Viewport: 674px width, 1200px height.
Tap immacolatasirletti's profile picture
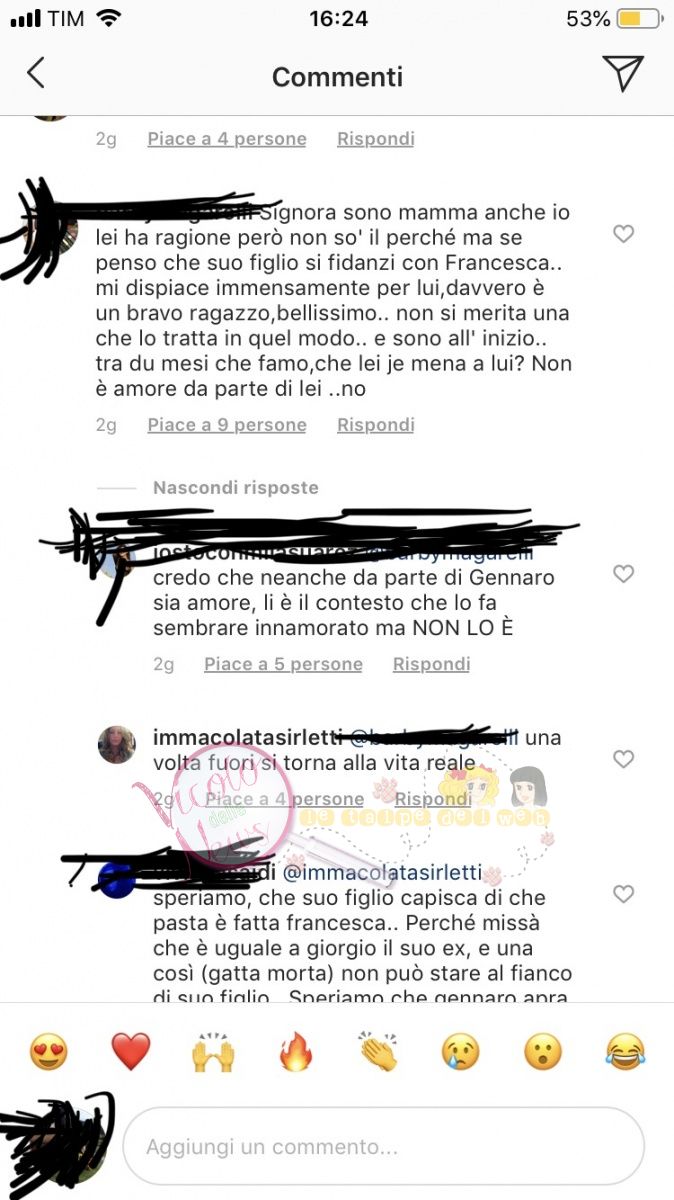pos(117,745)
